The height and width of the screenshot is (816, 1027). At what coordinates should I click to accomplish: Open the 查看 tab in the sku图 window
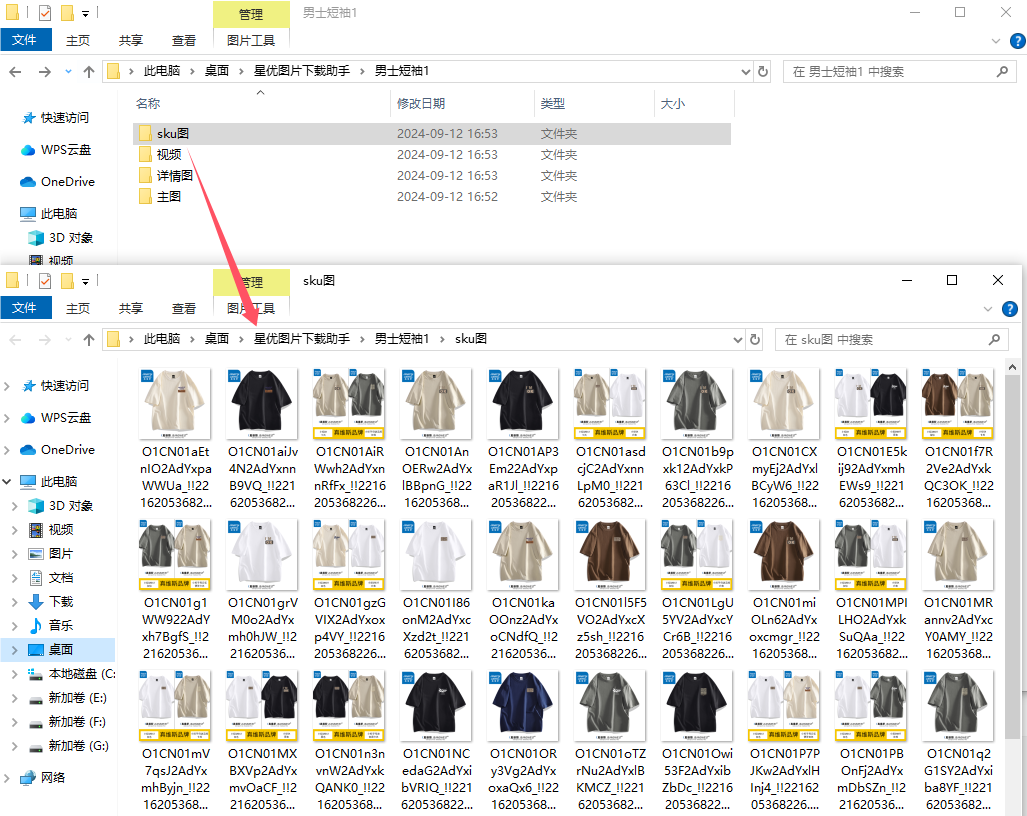click(x=184, y=308)
